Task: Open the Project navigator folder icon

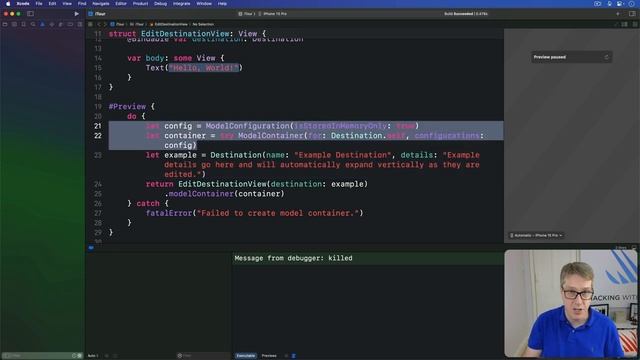Action: 5,24
